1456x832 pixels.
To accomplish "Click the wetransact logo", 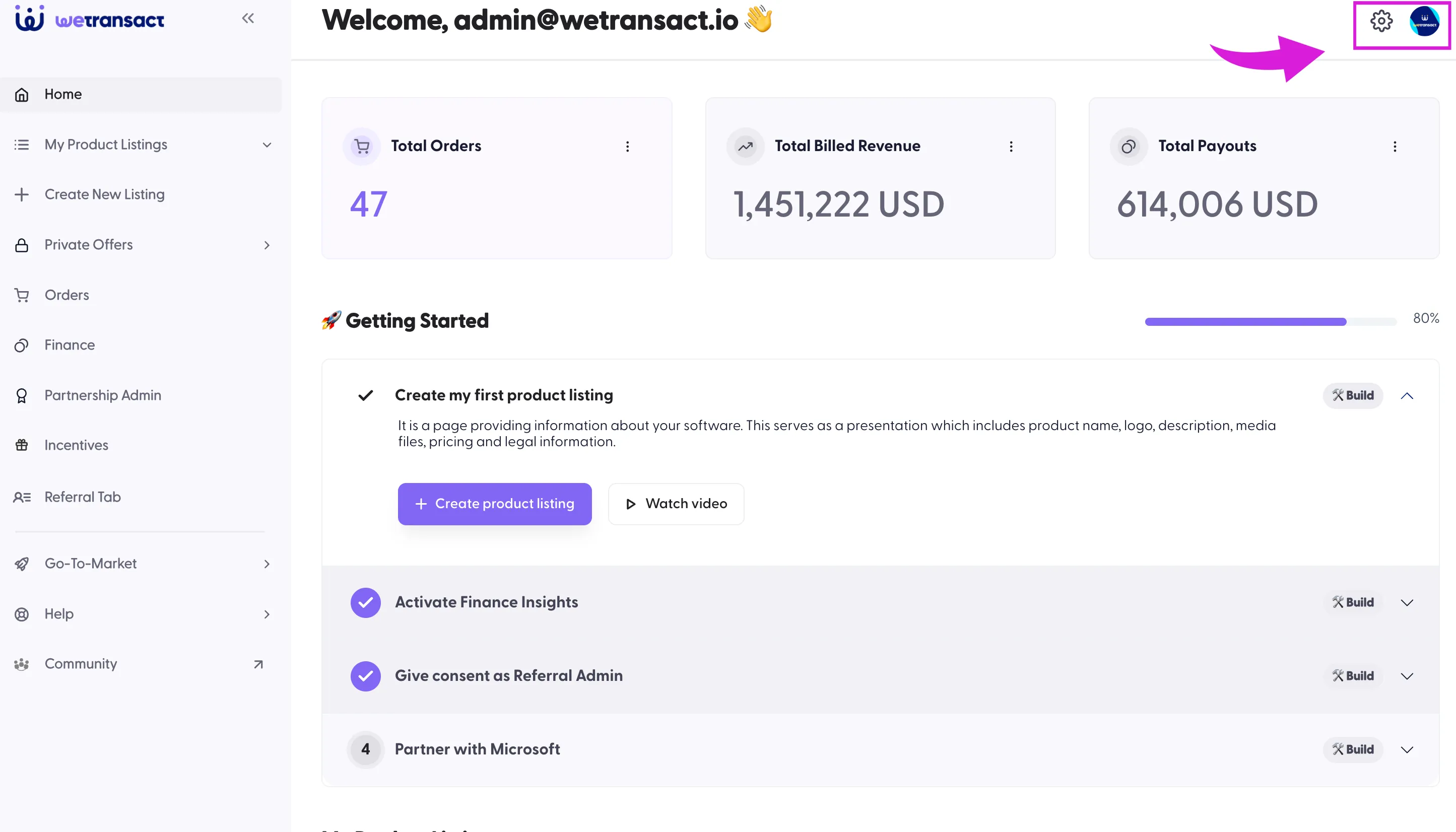I will [90, 18].
